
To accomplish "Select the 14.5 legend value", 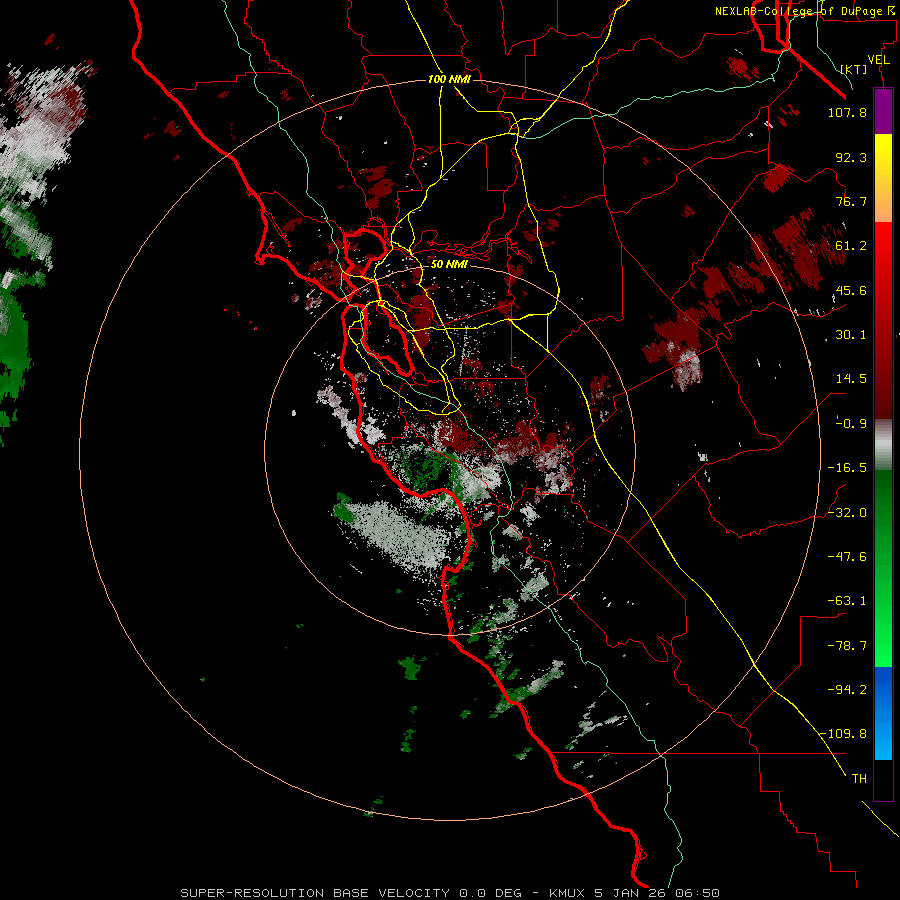I will (851, 379).
